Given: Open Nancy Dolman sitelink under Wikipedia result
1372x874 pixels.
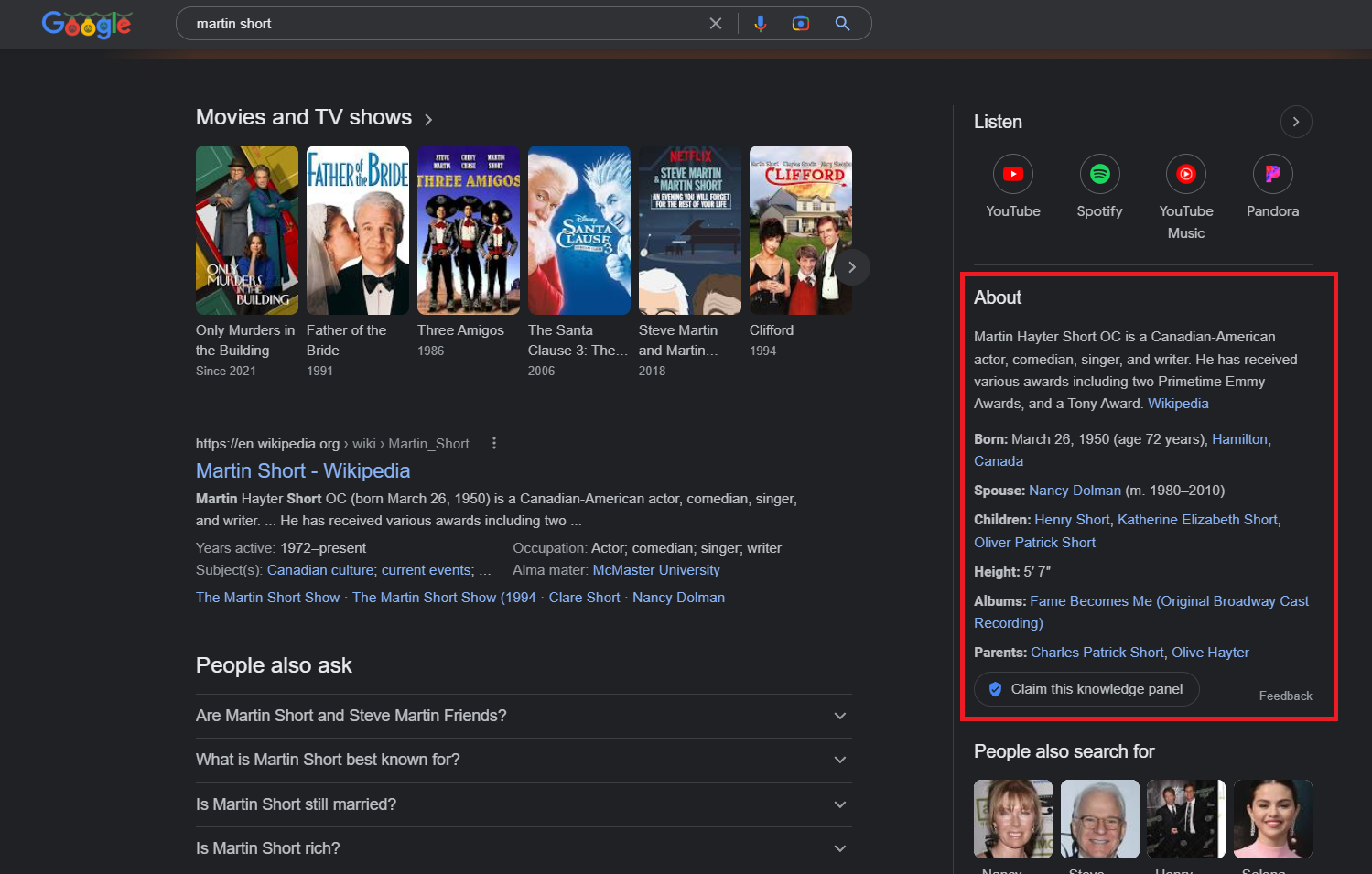Looking at the screenshot, I should point(678,598).
